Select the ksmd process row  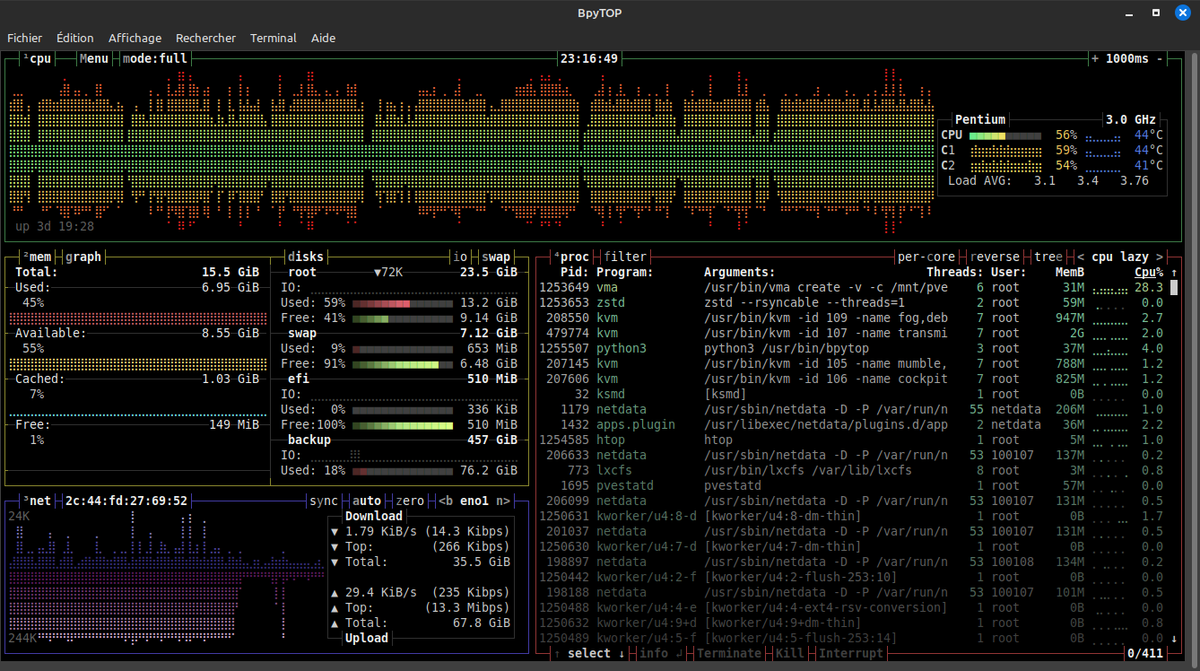tap(852, 394)
